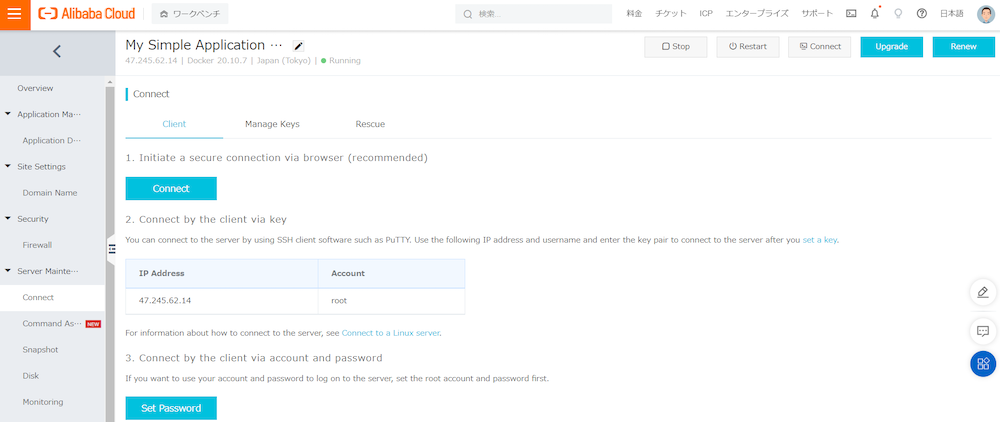Open the floating chat message icon
The height and width of the screenshot is (422, 1000).
pyautogui.click(x=983, y=330)
